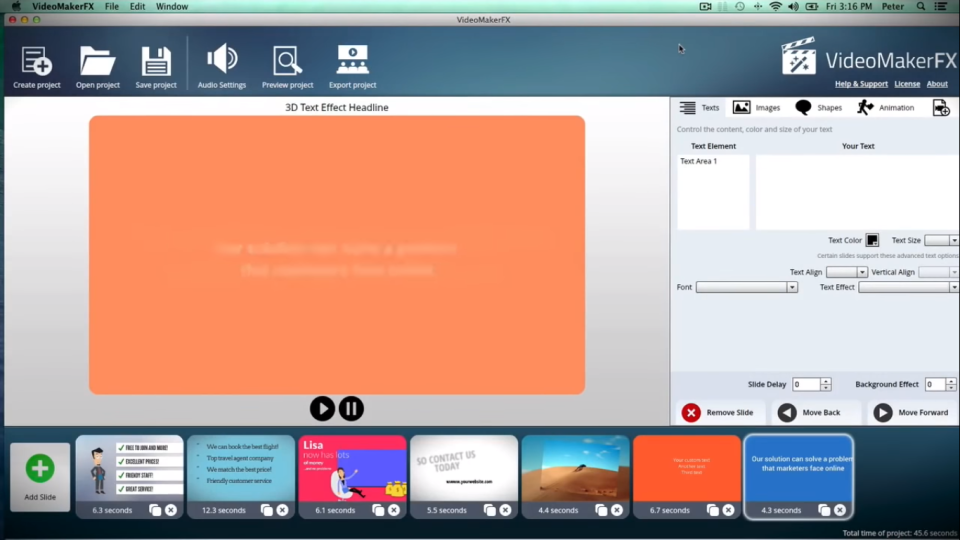Viewport: 960px width, 540px height.
Task: Open the About link
Action: pos(937,84)
